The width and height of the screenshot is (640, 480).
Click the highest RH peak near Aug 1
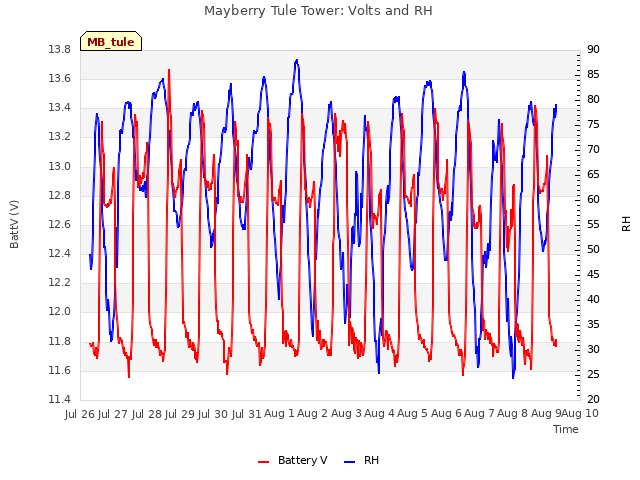(x=297, y=60)
